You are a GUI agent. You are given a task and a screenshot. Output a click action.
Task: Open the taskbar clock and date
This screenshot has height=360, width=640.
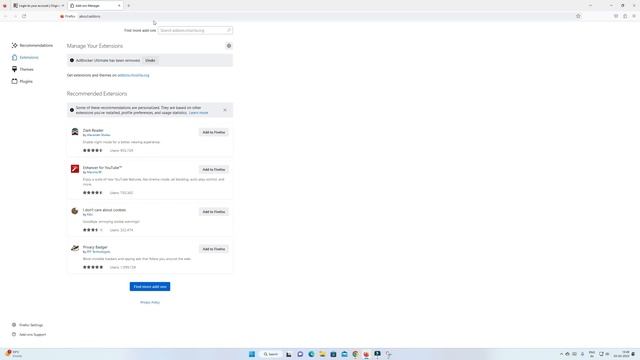point(622,354)
